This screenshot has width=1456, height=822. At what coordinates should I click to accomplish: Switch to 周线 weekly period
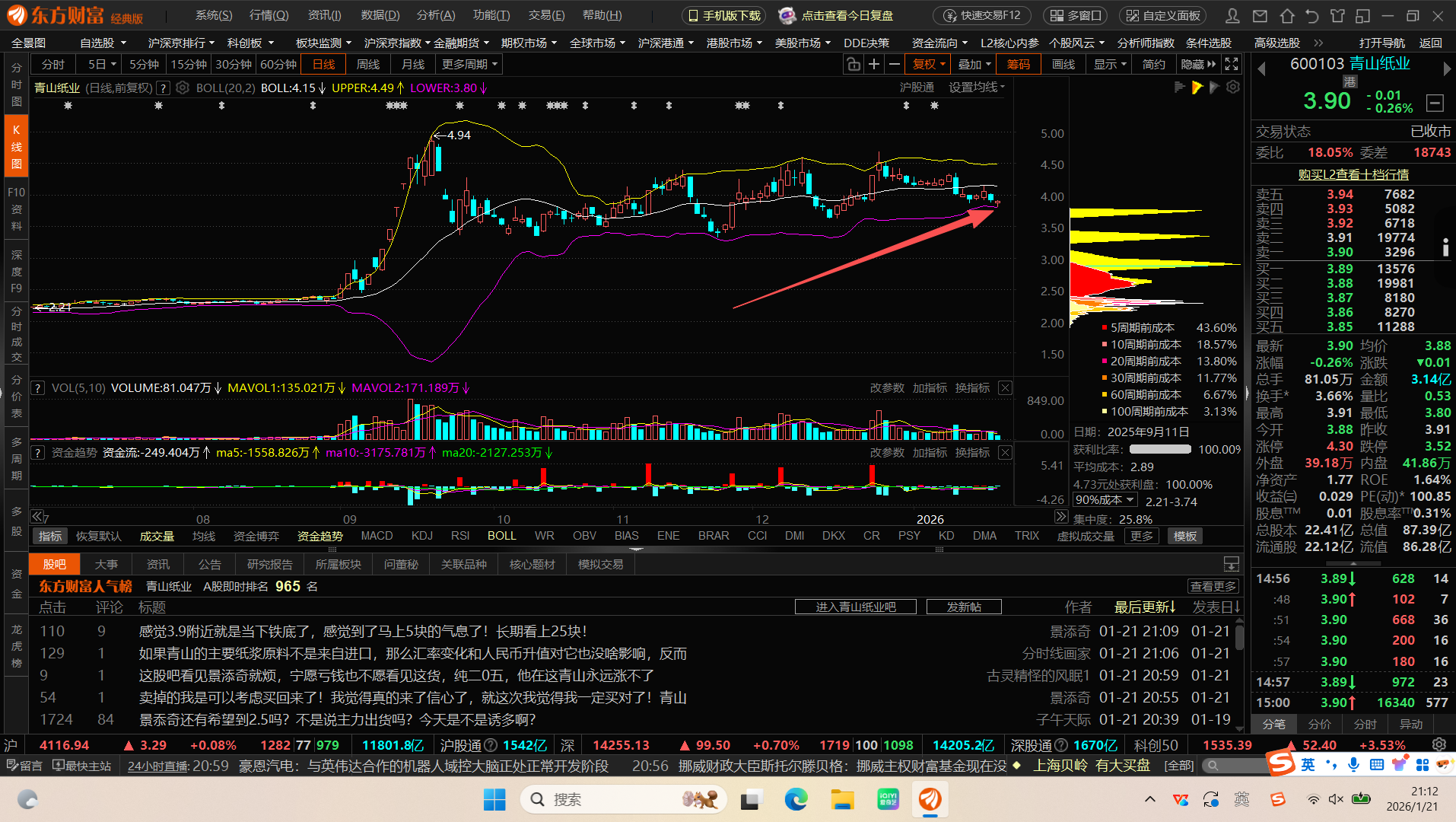pos(368,65)
